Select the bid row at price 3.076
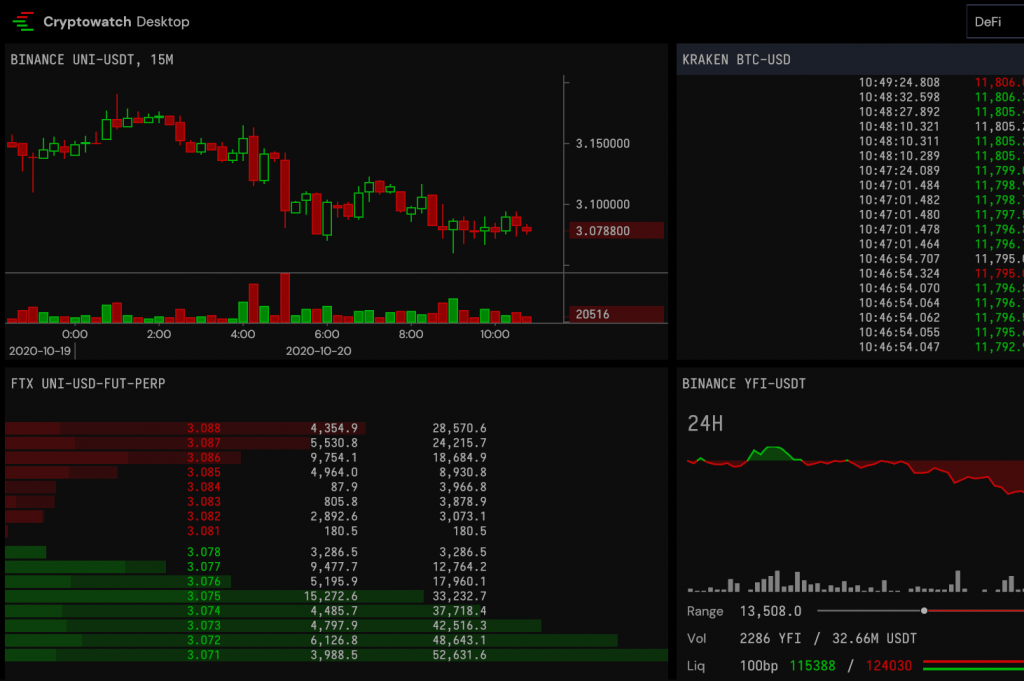Viewport: 1024px width, 681px height. (336, 581)
